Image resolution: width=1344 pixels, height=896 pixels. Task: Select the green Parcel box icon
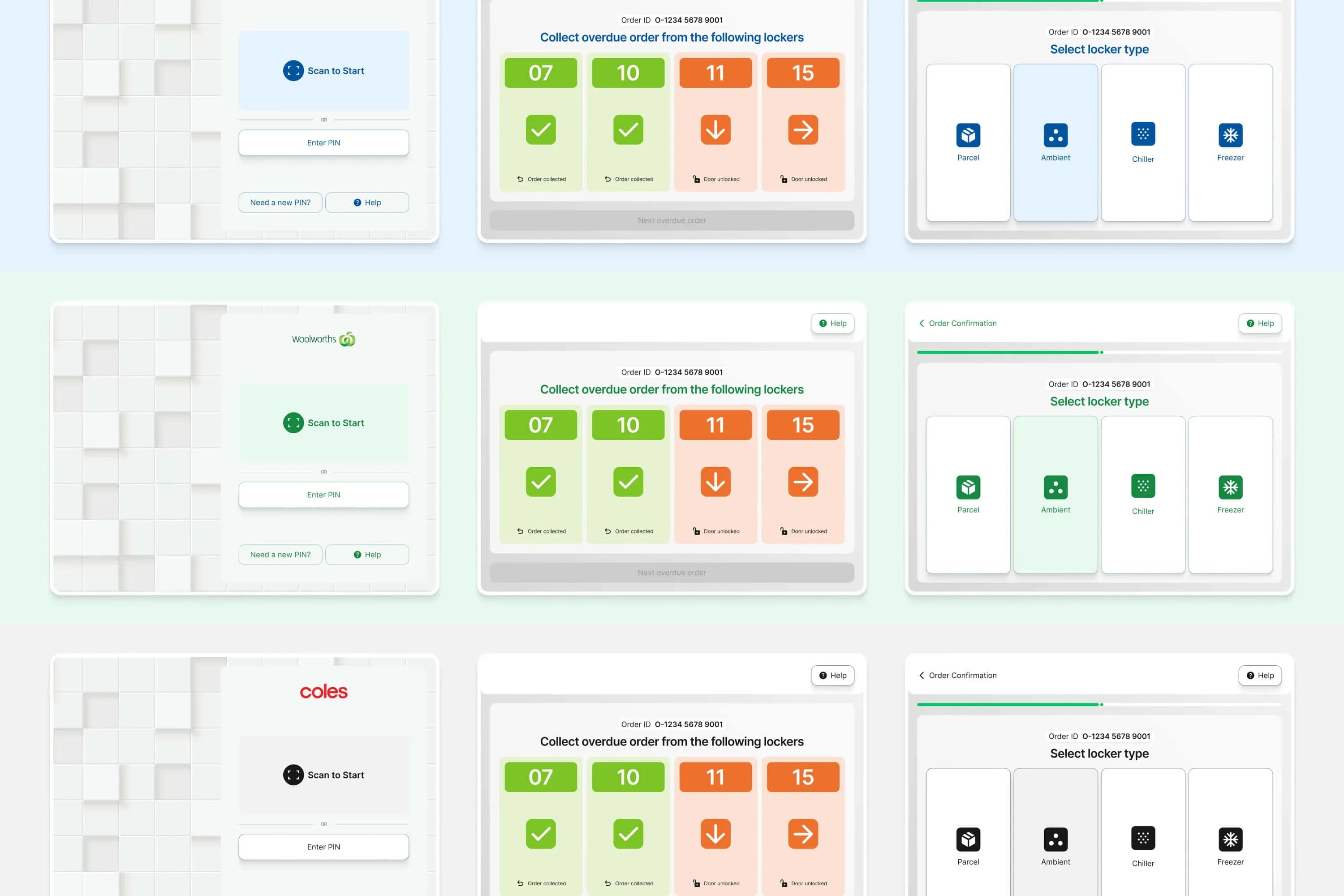[x=968, y=487]
